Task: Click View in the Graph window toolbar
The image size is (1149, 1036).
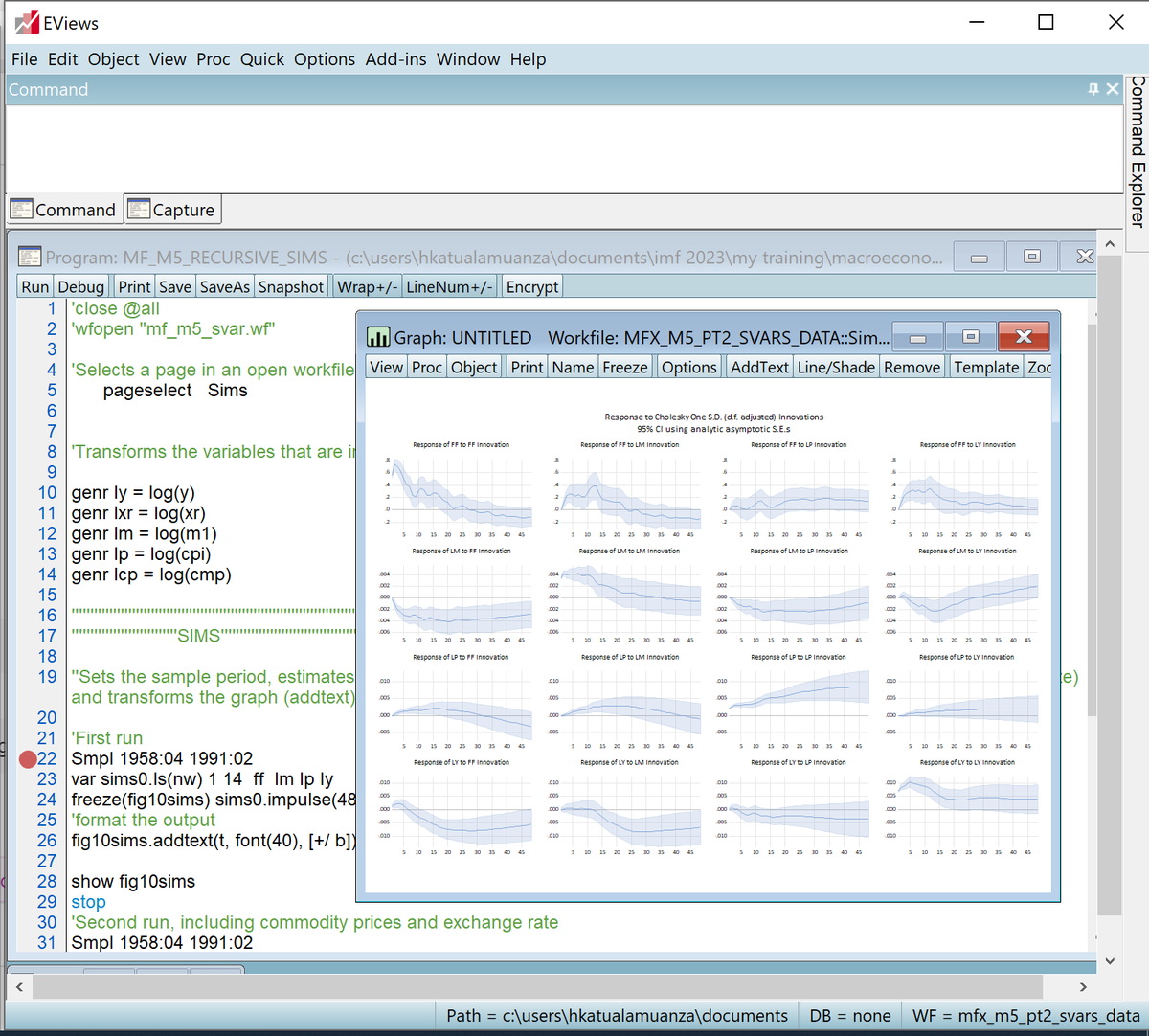Action: [387, 367]
